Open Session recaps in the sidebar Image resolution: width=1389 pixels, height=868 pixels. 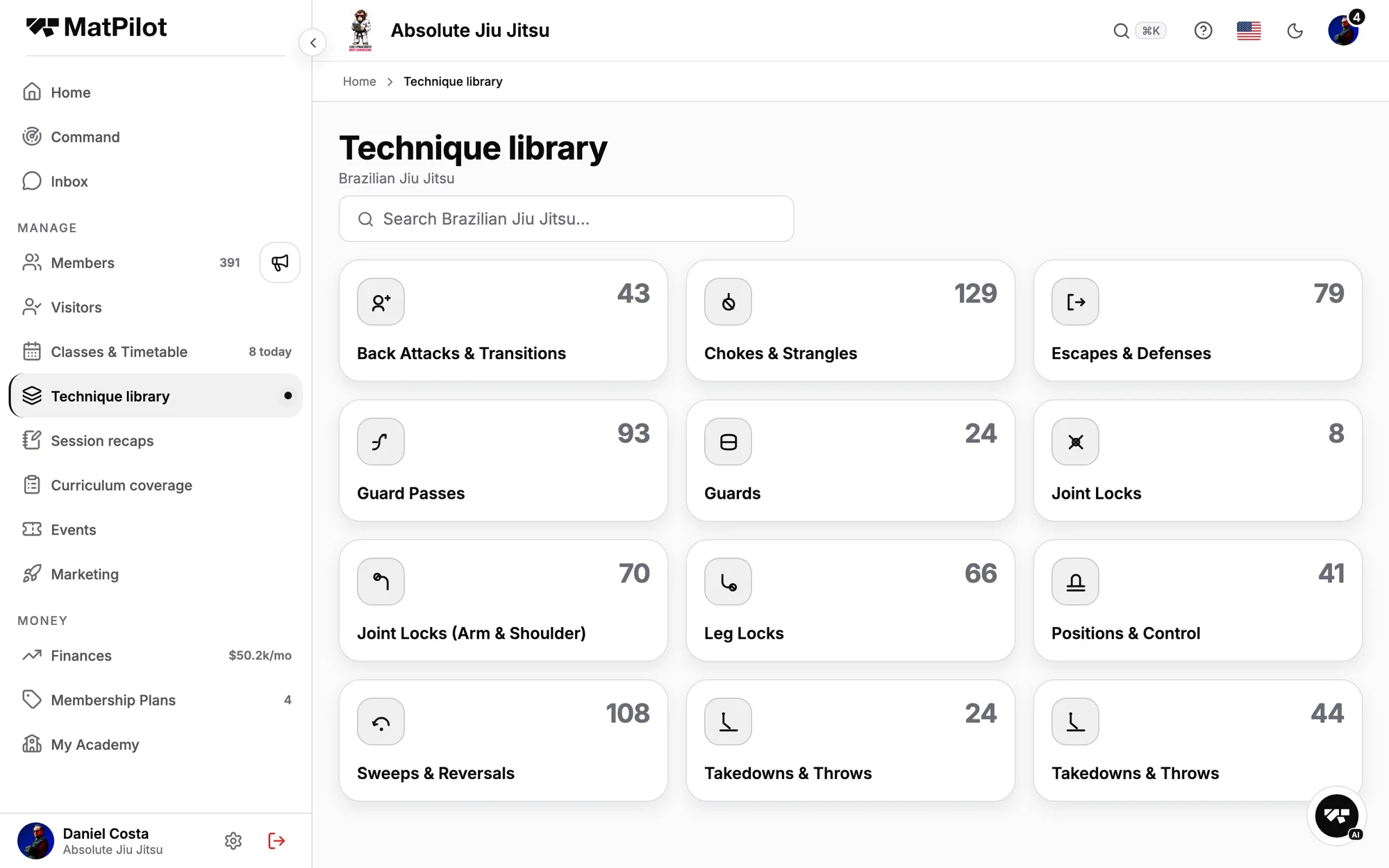coord(156,440)
